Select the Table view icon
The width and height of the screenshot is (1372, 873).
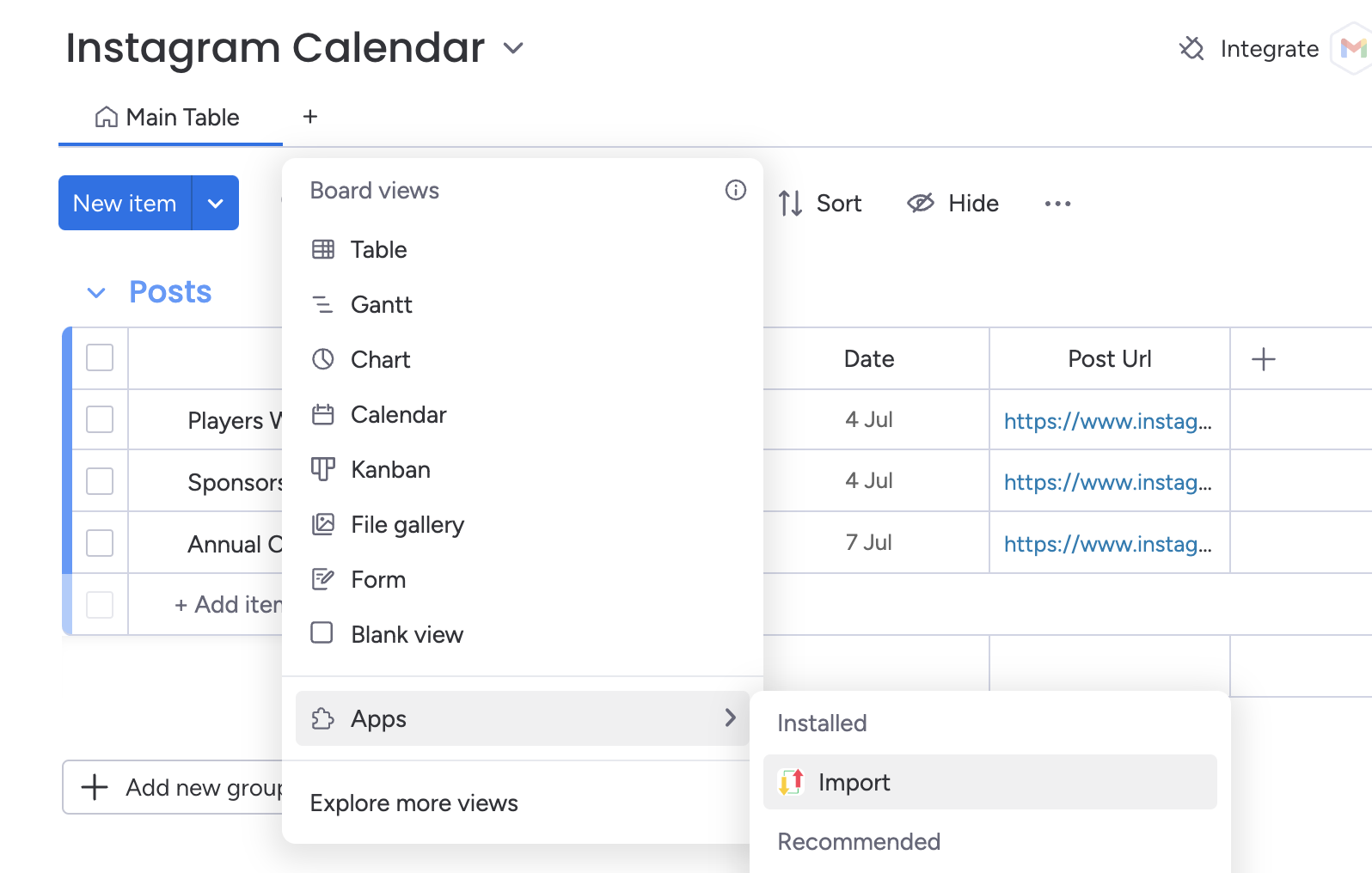coord(323,249)
